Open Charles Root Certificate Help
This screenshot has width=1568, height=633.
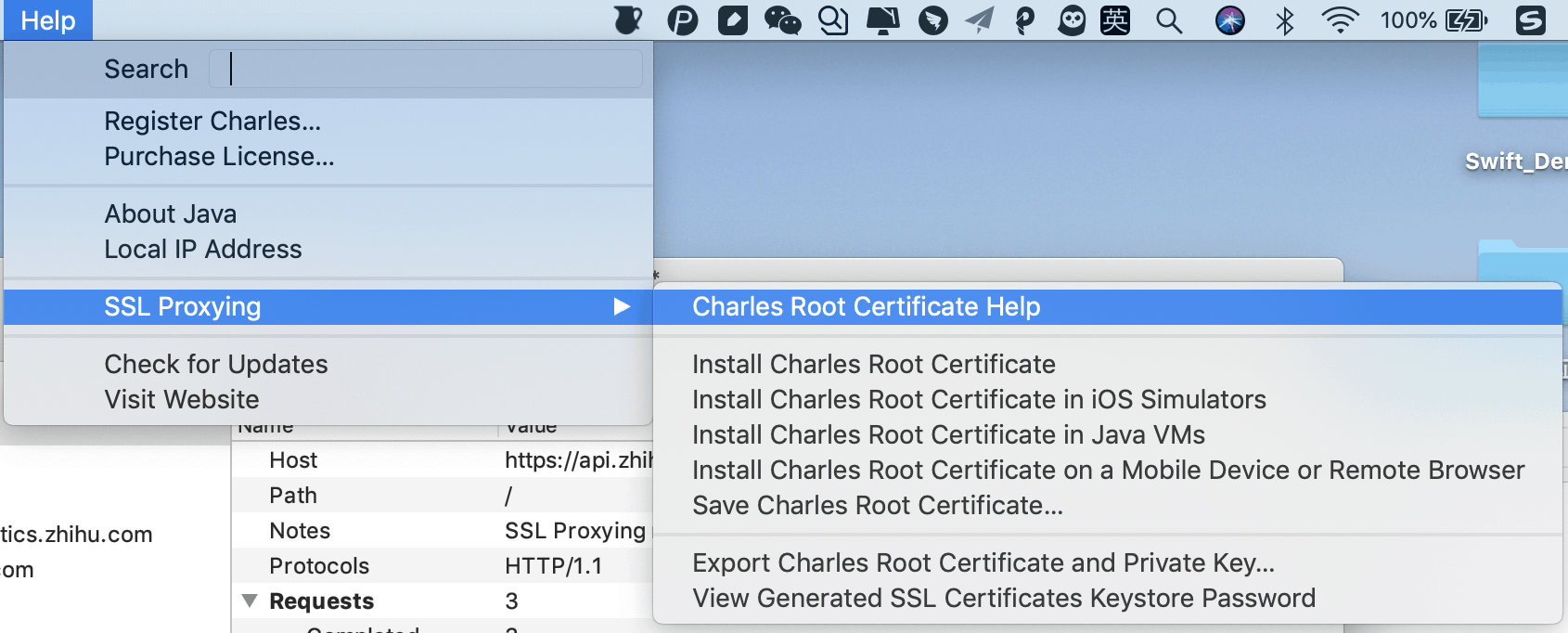[x=1108, y=307]
